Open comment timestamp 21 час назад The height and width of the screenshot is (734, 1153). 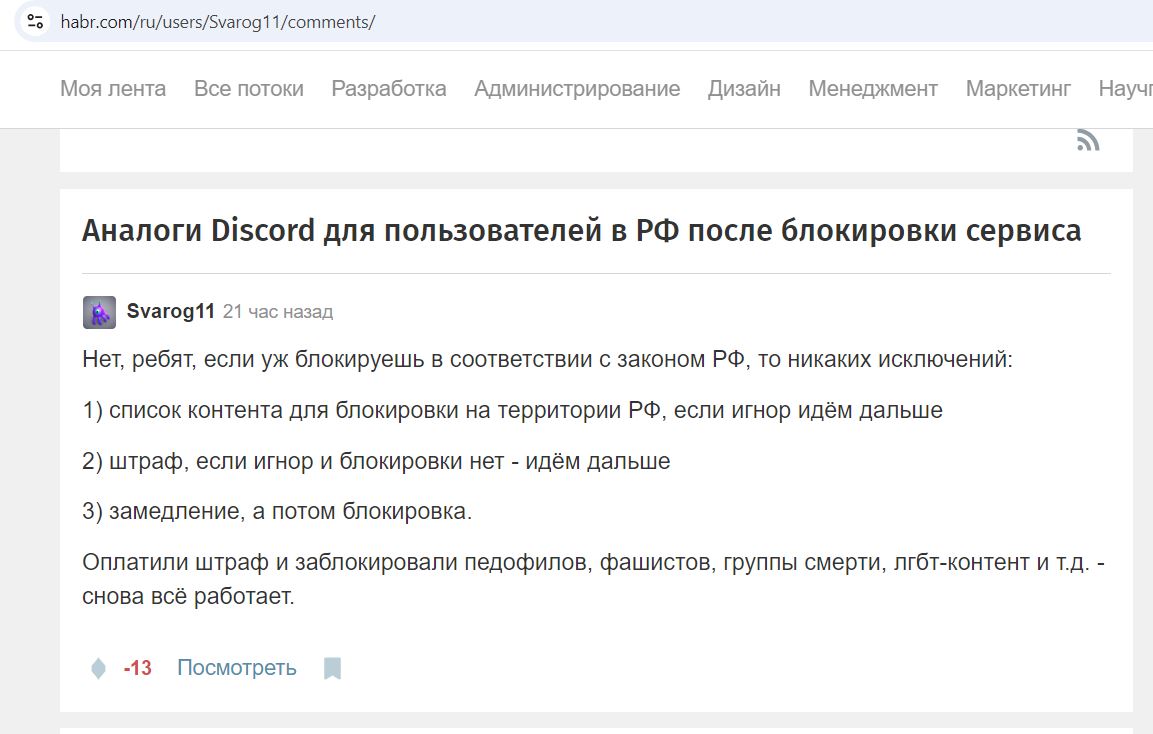coord(278,312)
